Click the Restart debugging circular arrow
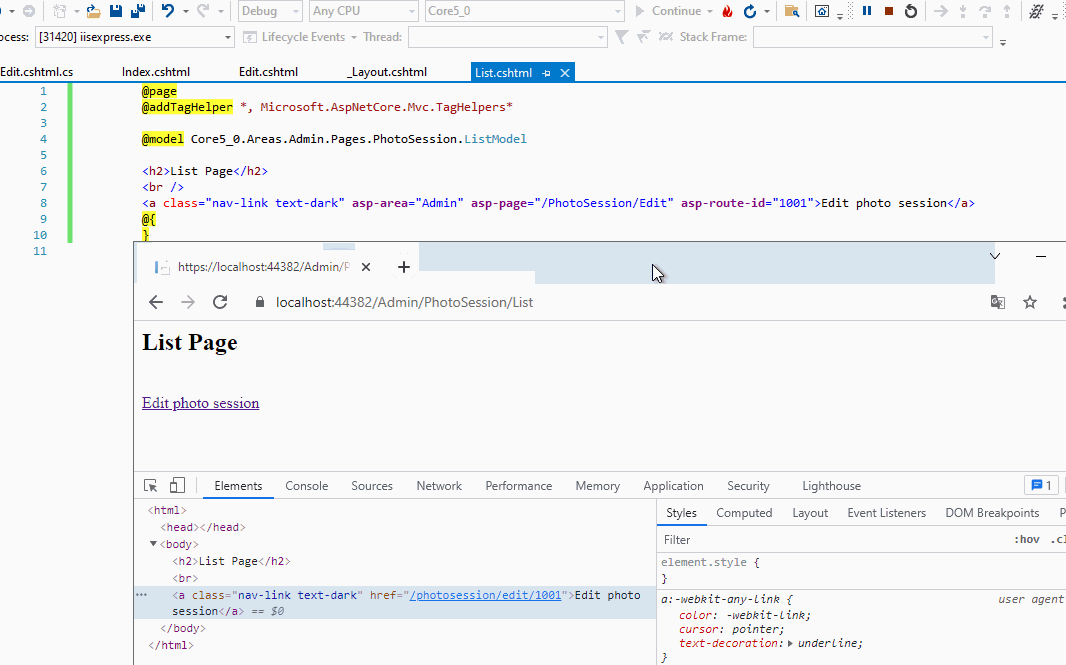The height and width of the screenshot is (665, 1066). pos(911,11)
